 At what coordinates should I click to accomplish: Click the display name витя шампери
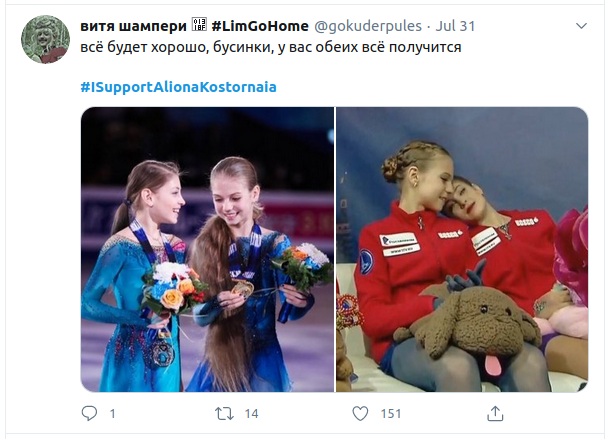click(134, 26)
